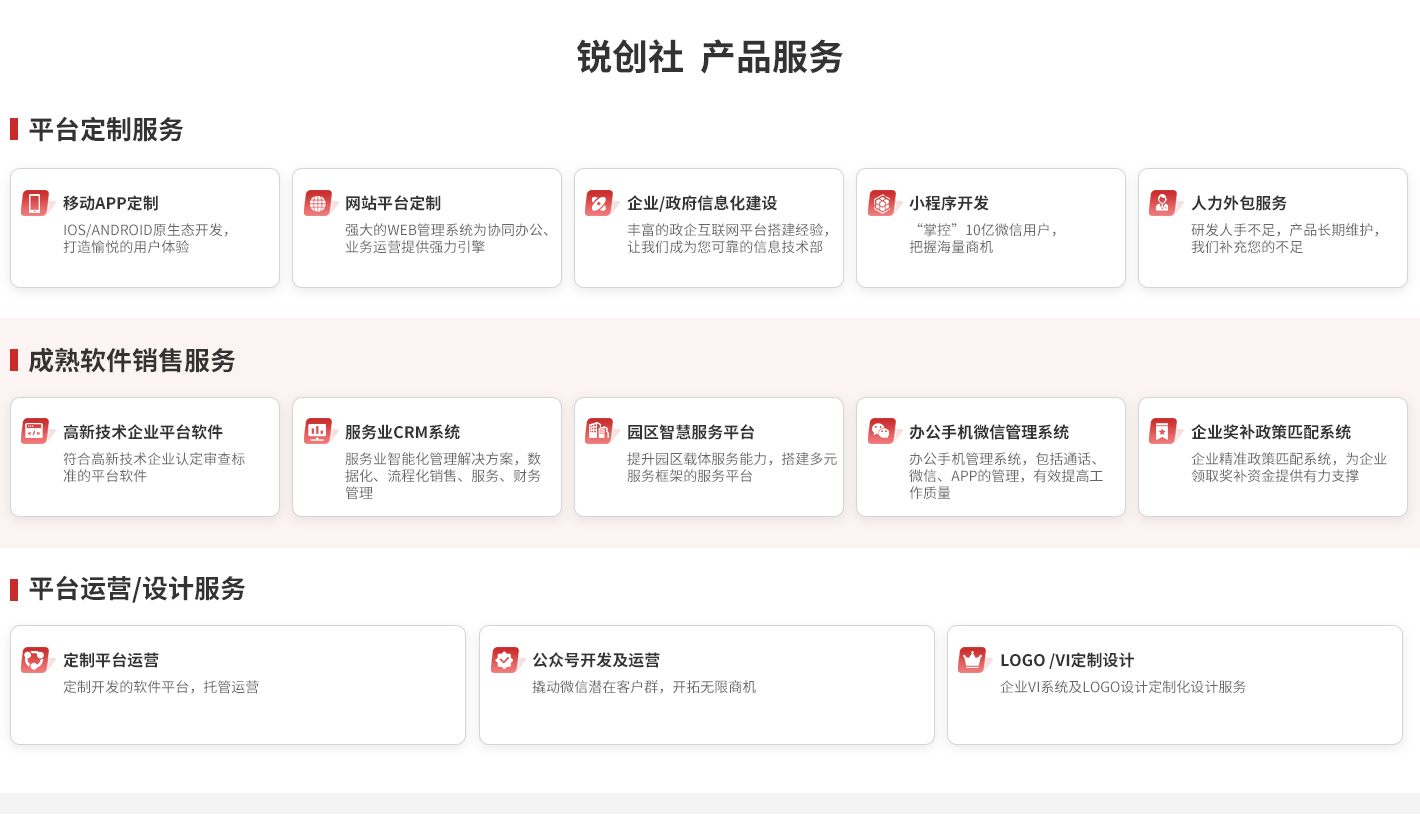Click the cube icon on 小程序开发 card
Viewport: 1420px width, 816px height.
tap(883, 202)
